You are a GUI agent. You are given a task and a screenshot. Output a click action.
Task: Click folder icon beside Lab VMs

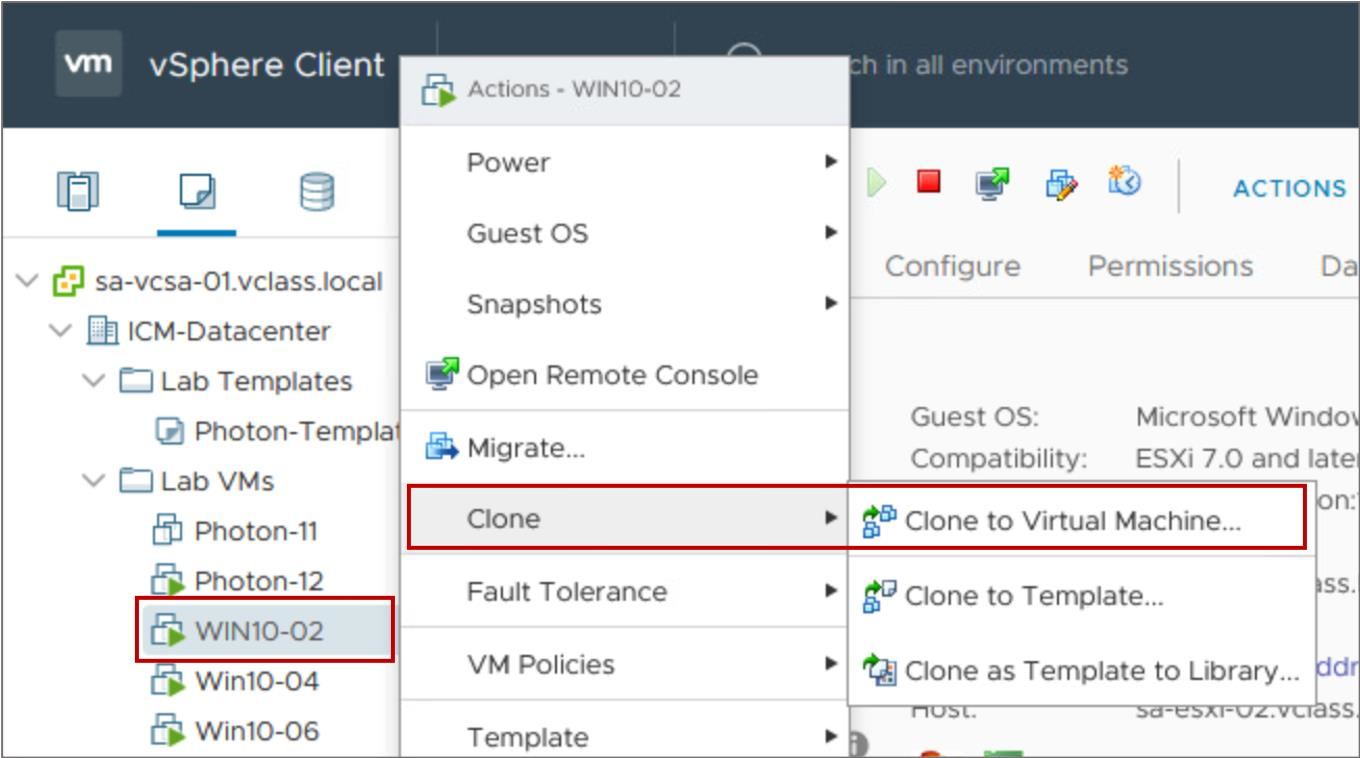pos(135,481)
